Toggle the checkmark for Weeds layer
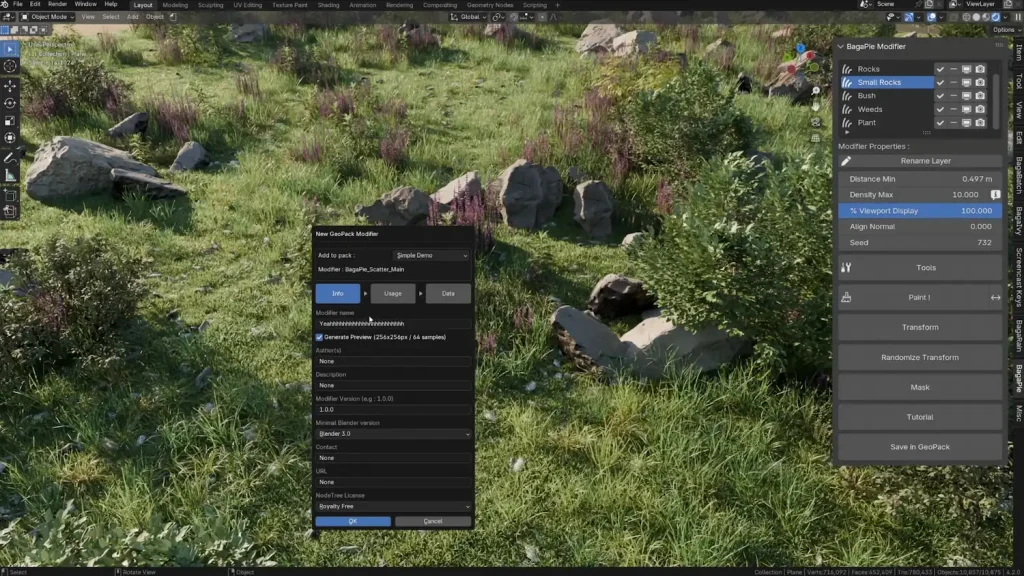The height and width of the screenshot is (576, 1024). 940,109
